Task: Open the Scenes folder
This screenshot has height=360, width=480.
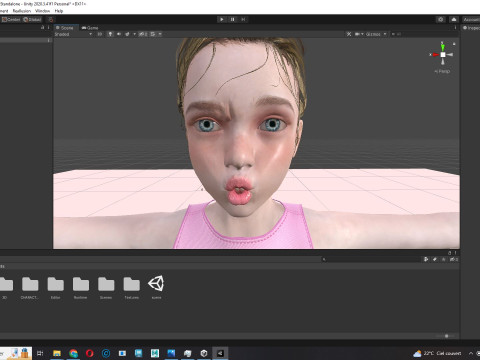Action: click(106, 288)
